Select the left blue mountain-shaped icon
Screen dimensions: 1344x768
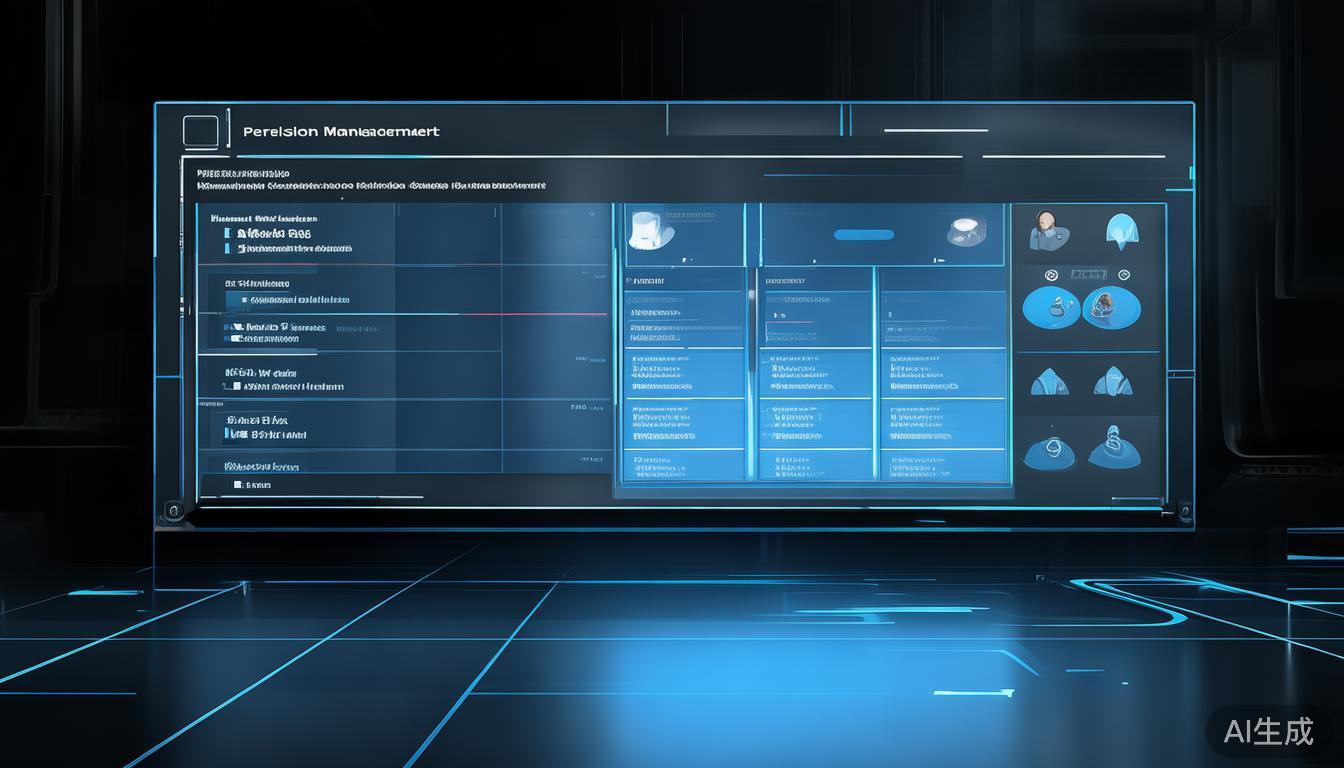pos(1049,382)
